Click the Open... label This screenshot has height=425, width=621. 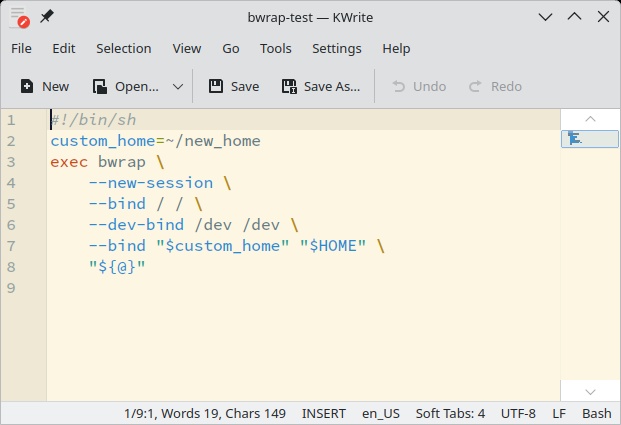137,86
